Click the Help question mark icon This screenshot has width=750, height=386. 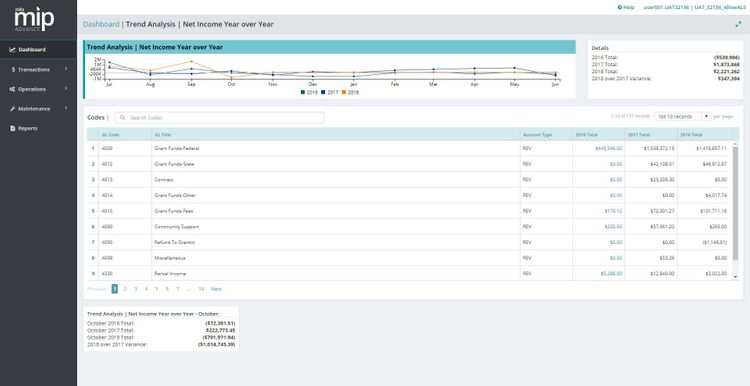(x=620, y=7)
